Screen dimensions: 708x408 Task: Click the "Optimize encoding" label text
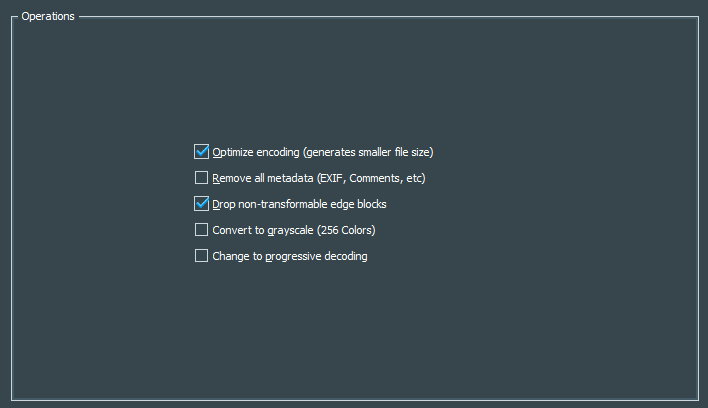(x=256, y=153)
